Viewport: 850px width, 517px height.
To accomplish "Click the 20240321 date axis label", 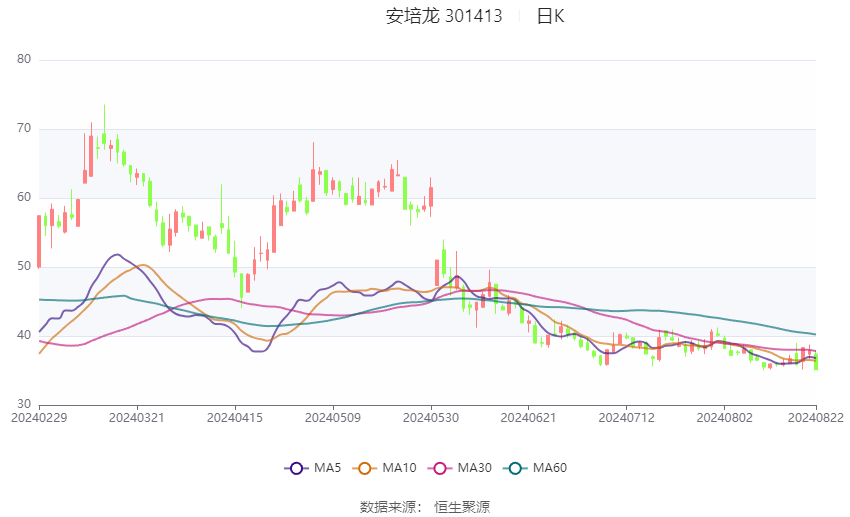I will pyautogui.click(x=137, y=418).
